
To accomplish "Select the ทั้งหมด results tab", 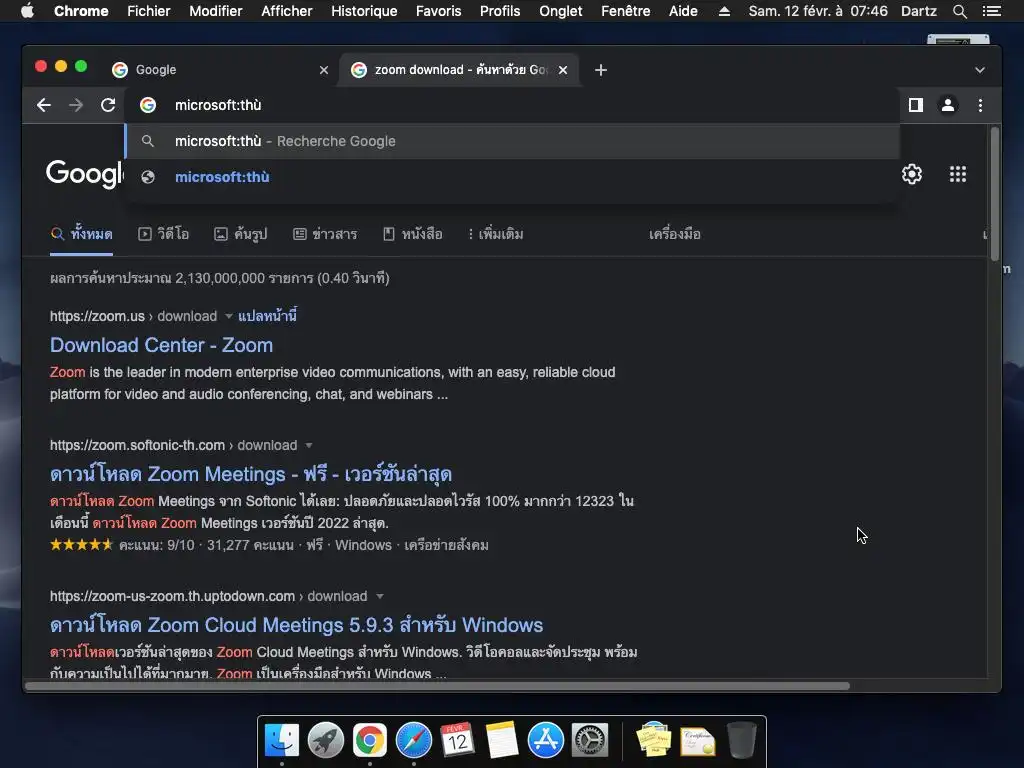I will tap(82, 234).
